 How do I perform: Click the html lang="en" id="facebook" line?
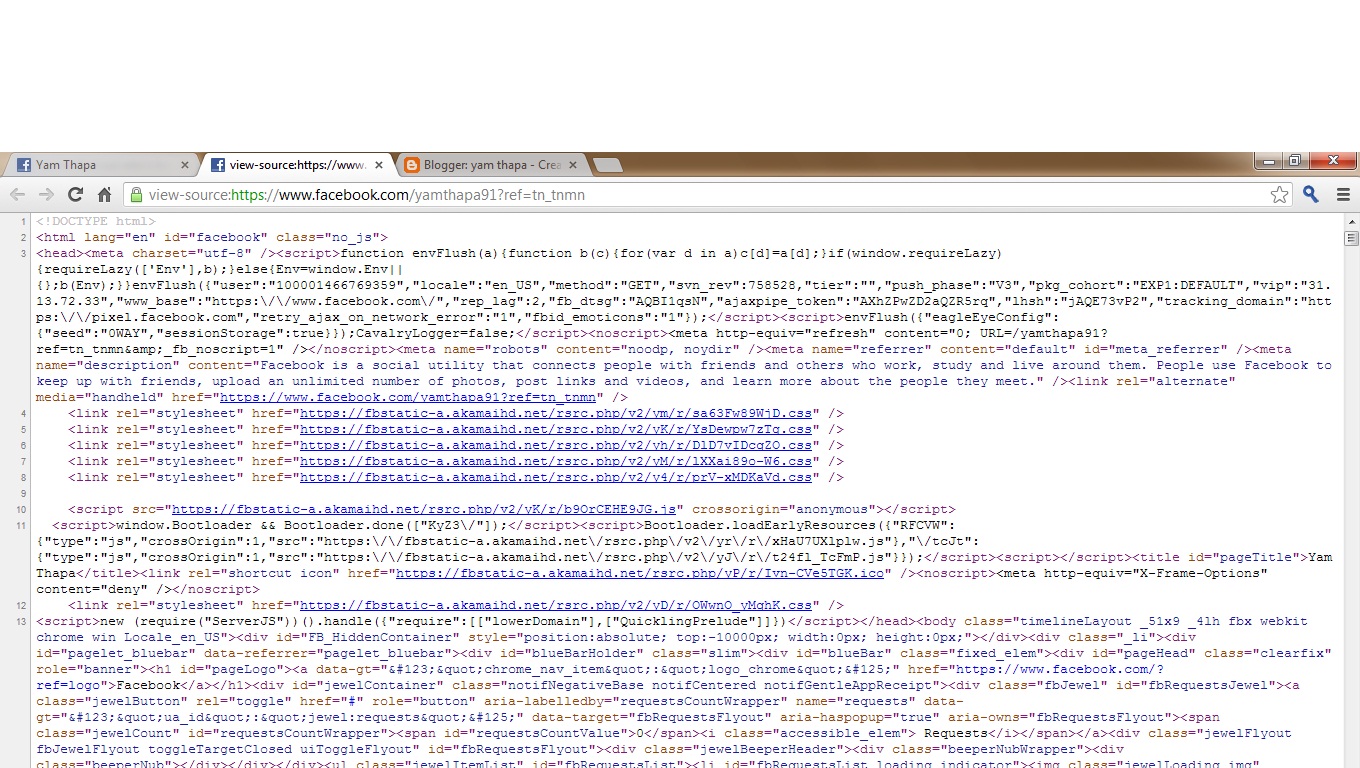point(212,237)
